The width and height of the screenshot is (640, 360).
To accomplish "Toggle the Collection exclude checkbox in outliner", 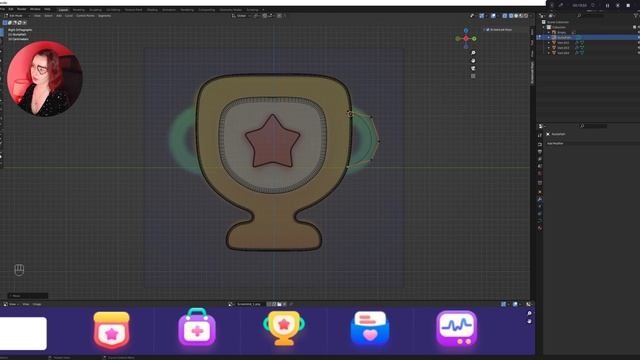I will (634, 27).
